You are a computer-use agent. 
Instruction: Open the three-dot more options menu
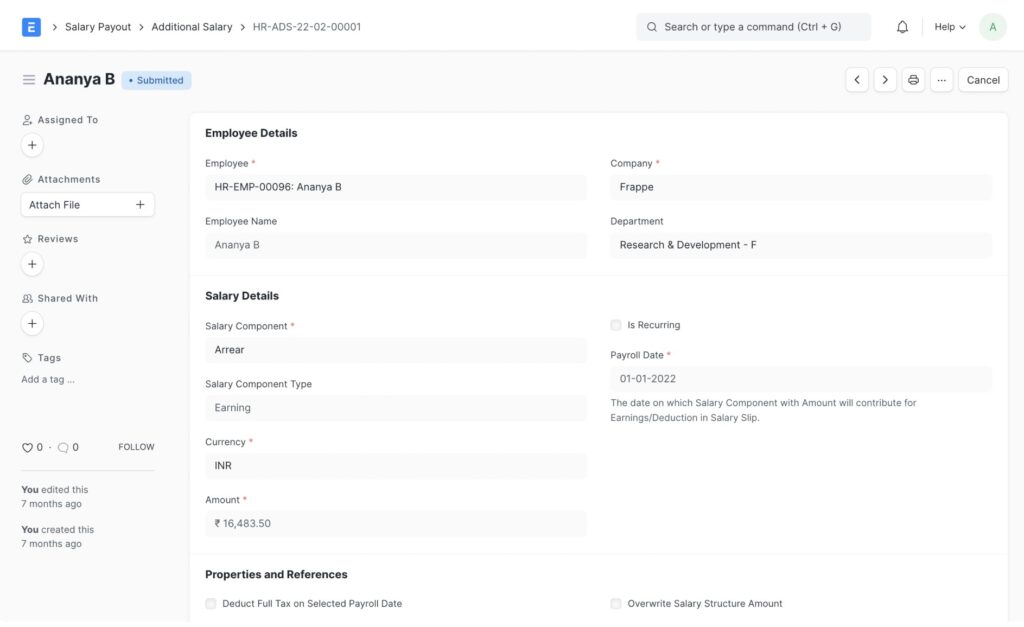point(941,80)
